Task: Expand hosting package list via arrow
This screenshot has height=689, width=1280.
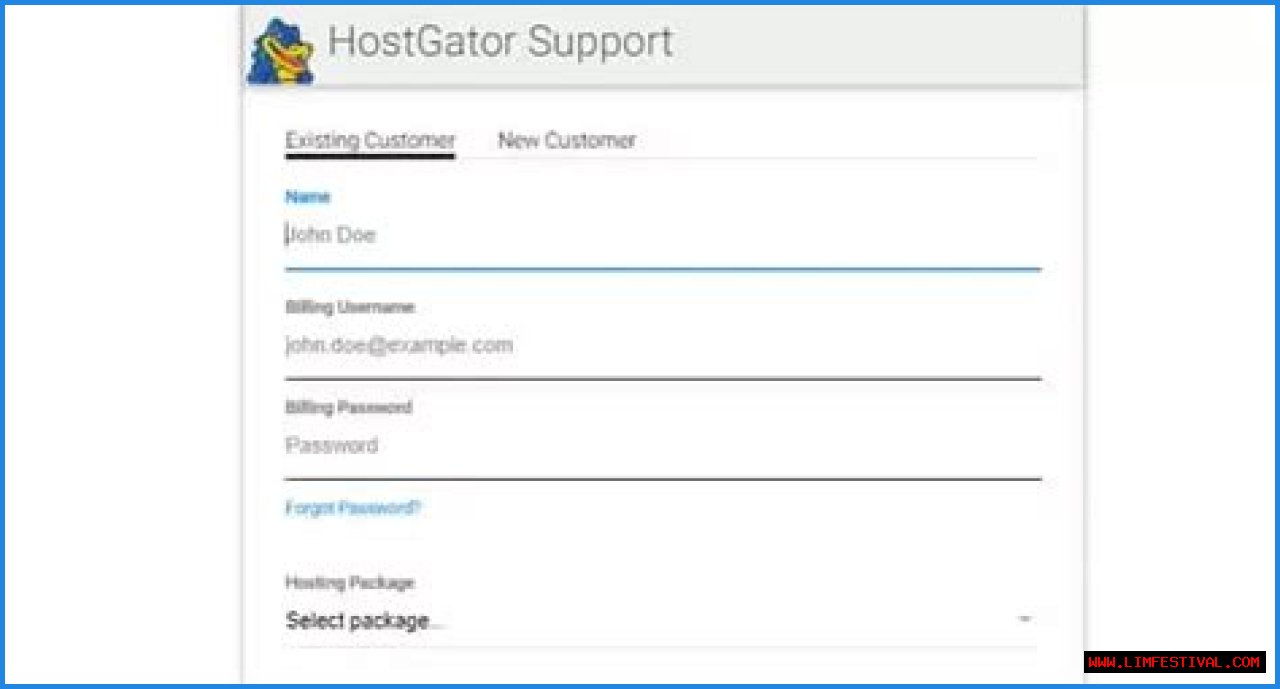Action: coord(1025,620)
